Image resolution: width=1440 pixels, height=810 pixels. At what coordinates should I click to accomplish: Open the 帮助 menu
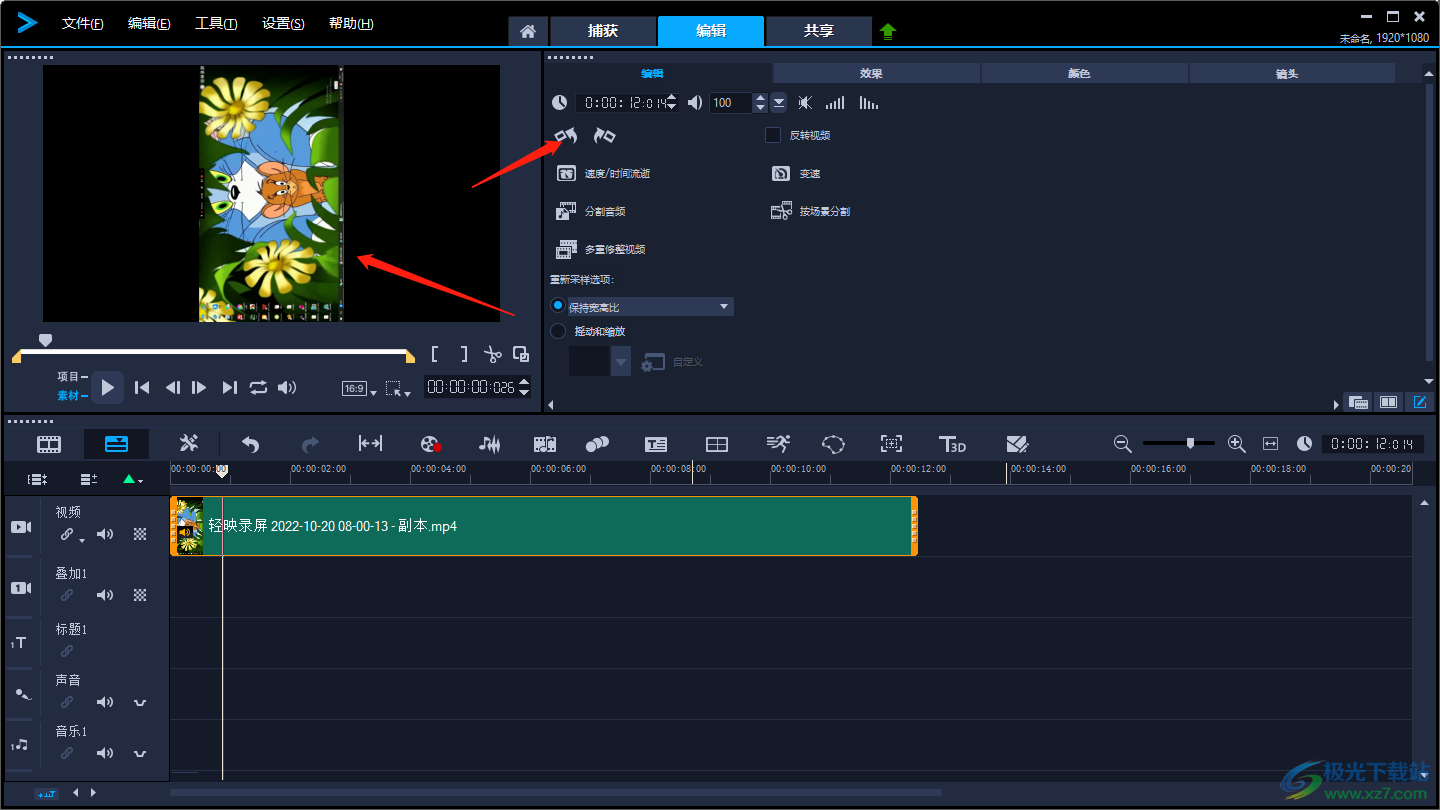click(351, 24)
